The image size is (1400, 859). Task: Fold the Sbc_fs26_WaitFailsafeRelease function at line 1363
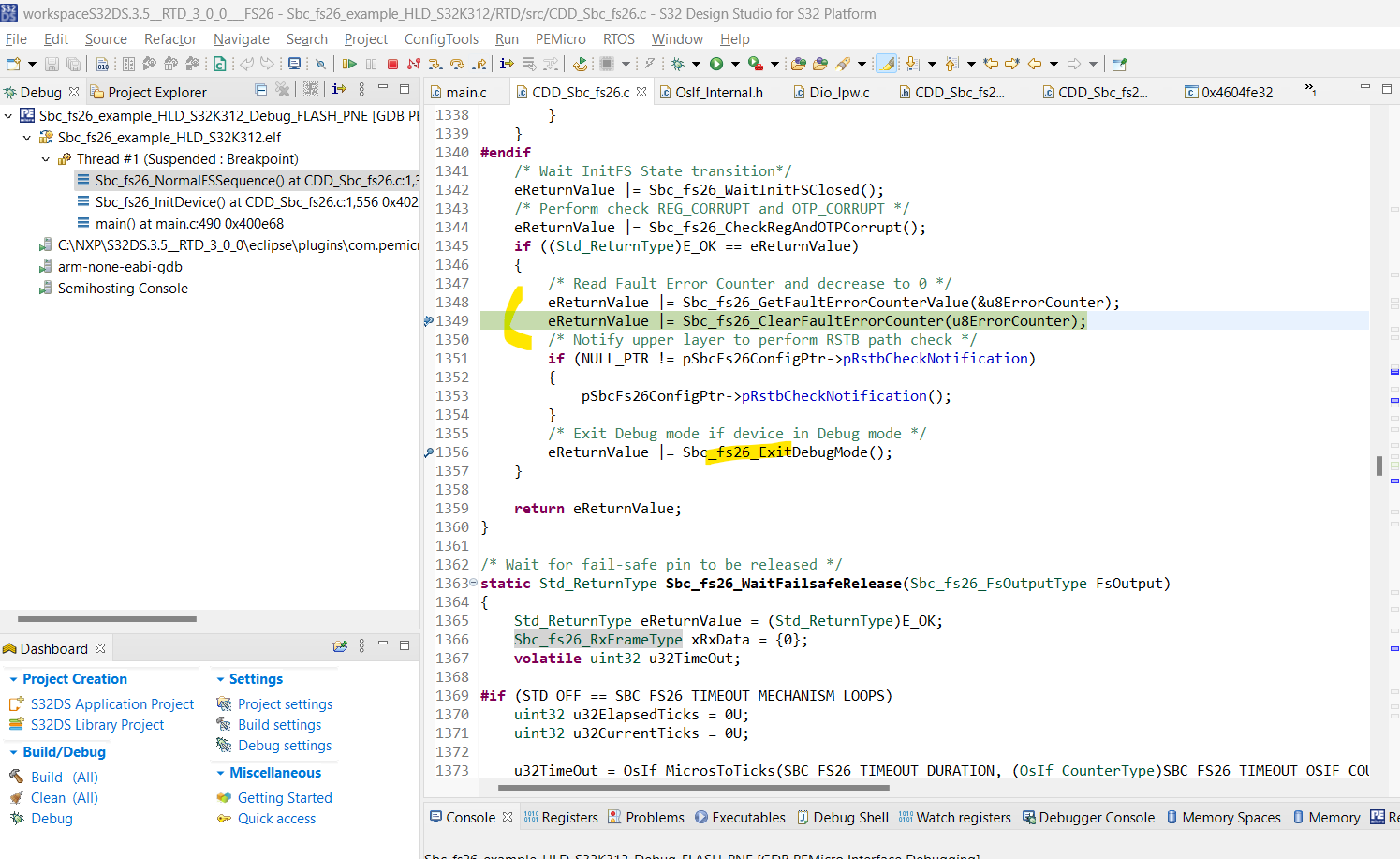[474, 583]
